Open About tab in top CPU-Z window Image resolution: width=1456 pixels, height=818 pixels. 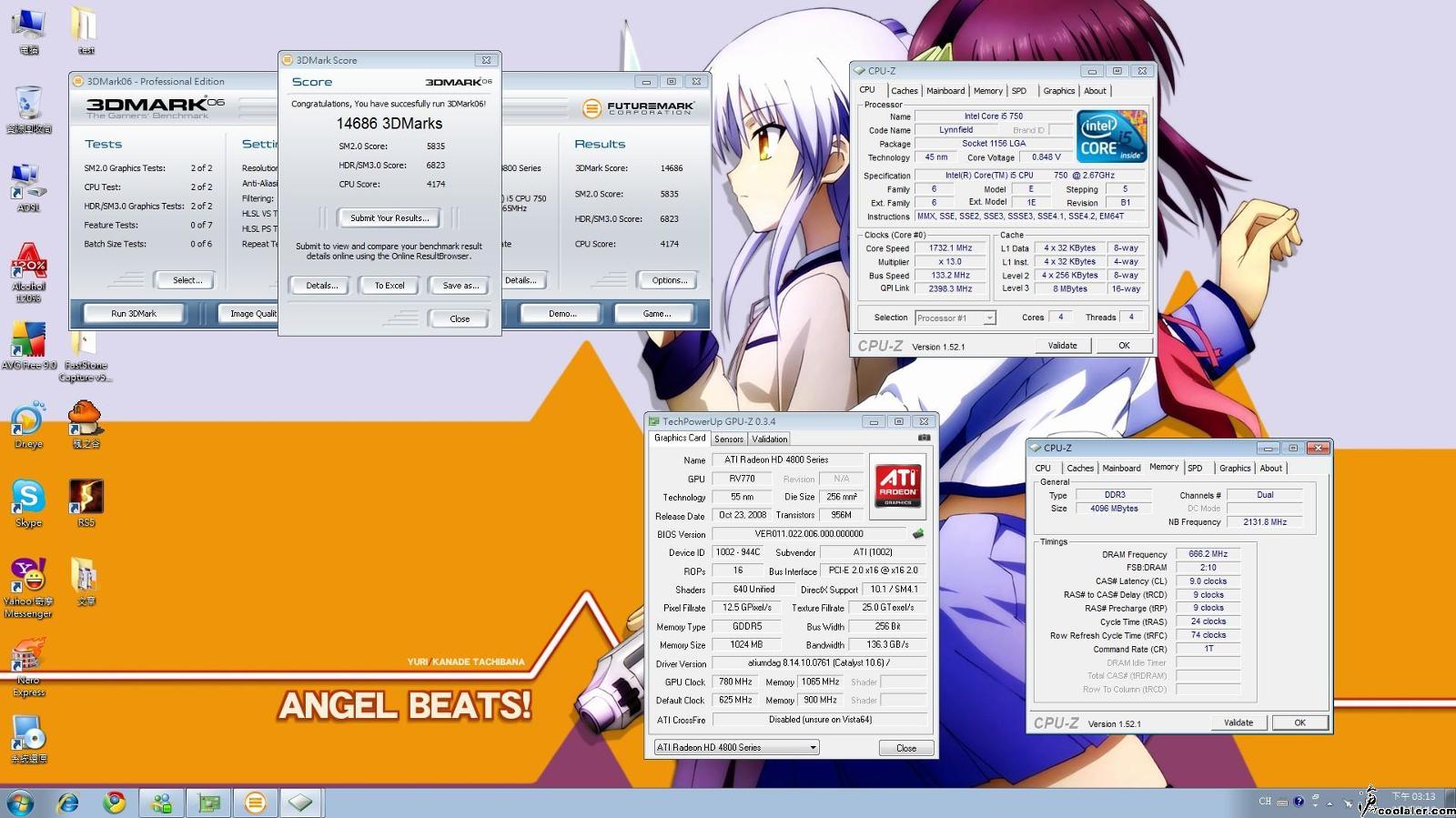pyautogui.click(x=1095, y=91)
